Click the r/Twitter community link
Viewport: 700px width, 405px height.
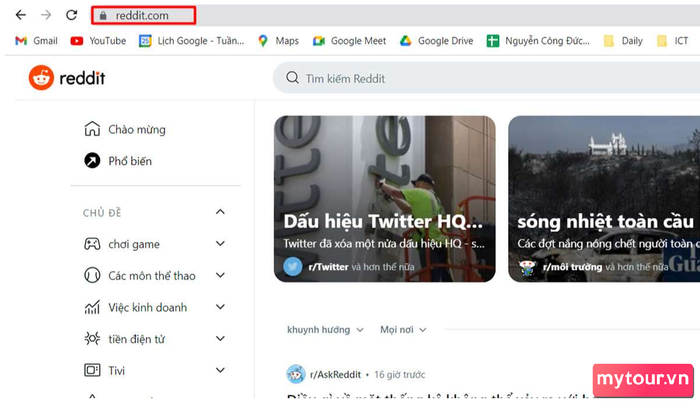tap(328, 267)
